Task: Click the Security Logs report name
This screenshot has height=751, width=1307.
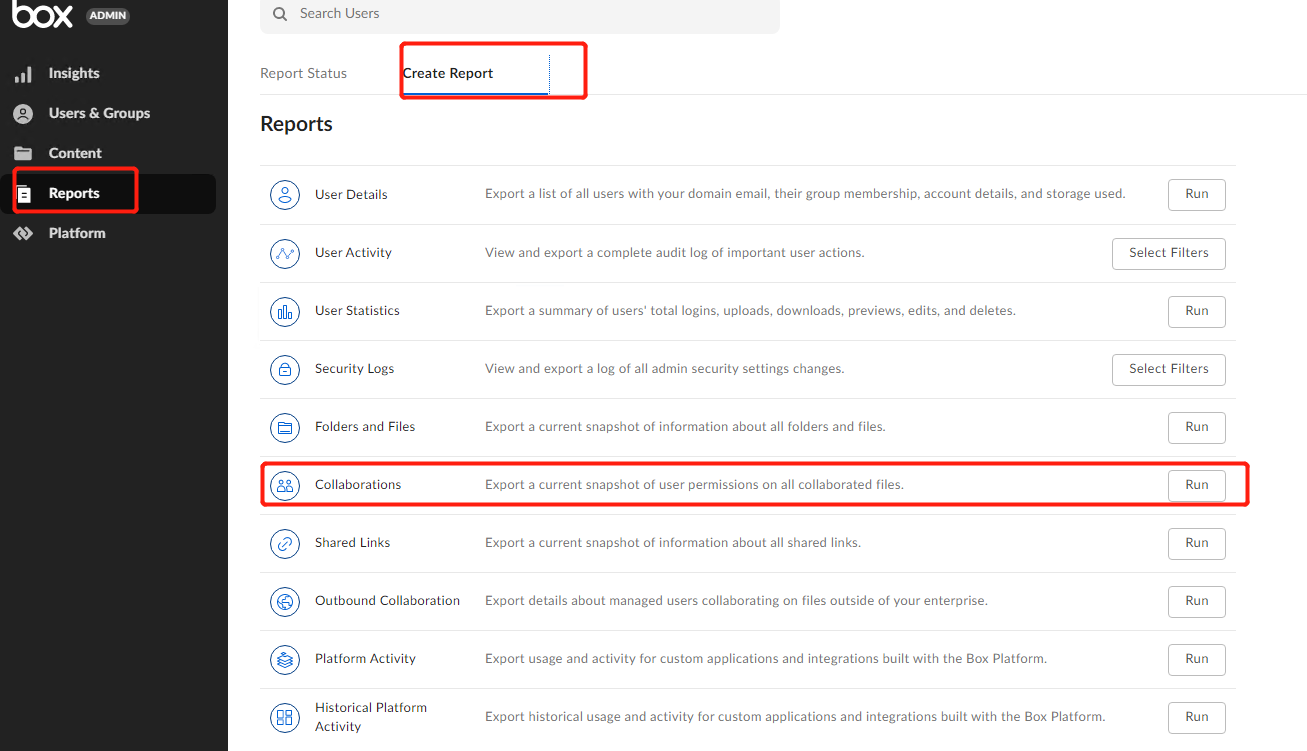Action: (354, 369)
